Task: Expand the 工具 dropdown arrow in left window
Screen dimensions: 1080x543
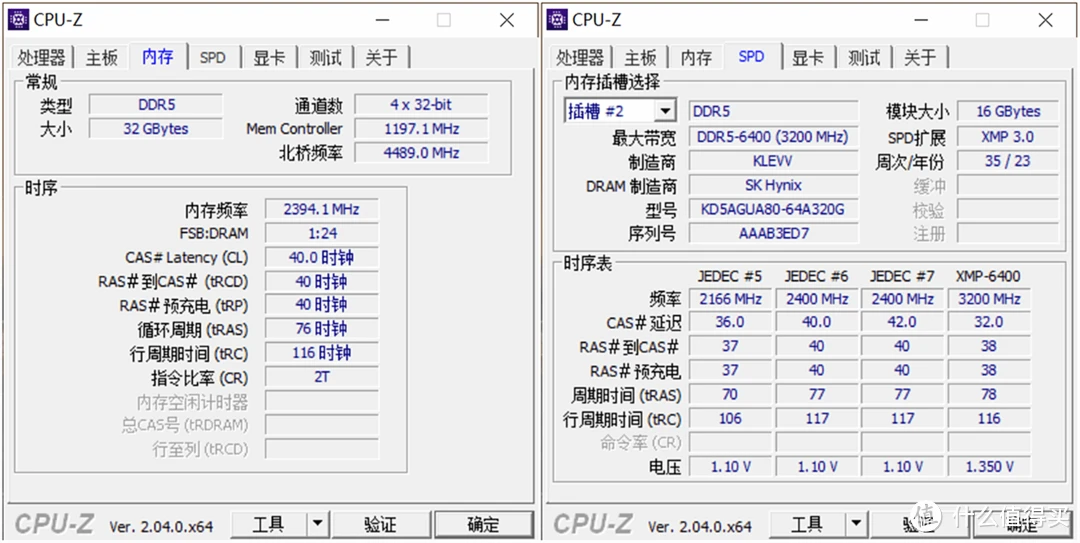Action: 317,525
